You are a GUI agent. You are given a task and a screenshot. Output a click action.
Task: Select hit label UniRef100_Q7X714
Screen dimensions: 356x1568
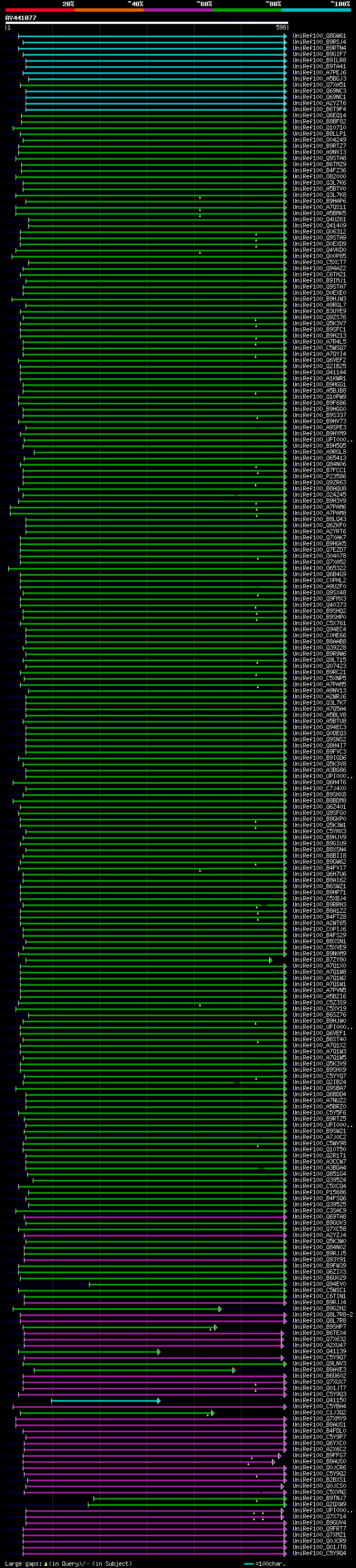(x=319, y=1516)
